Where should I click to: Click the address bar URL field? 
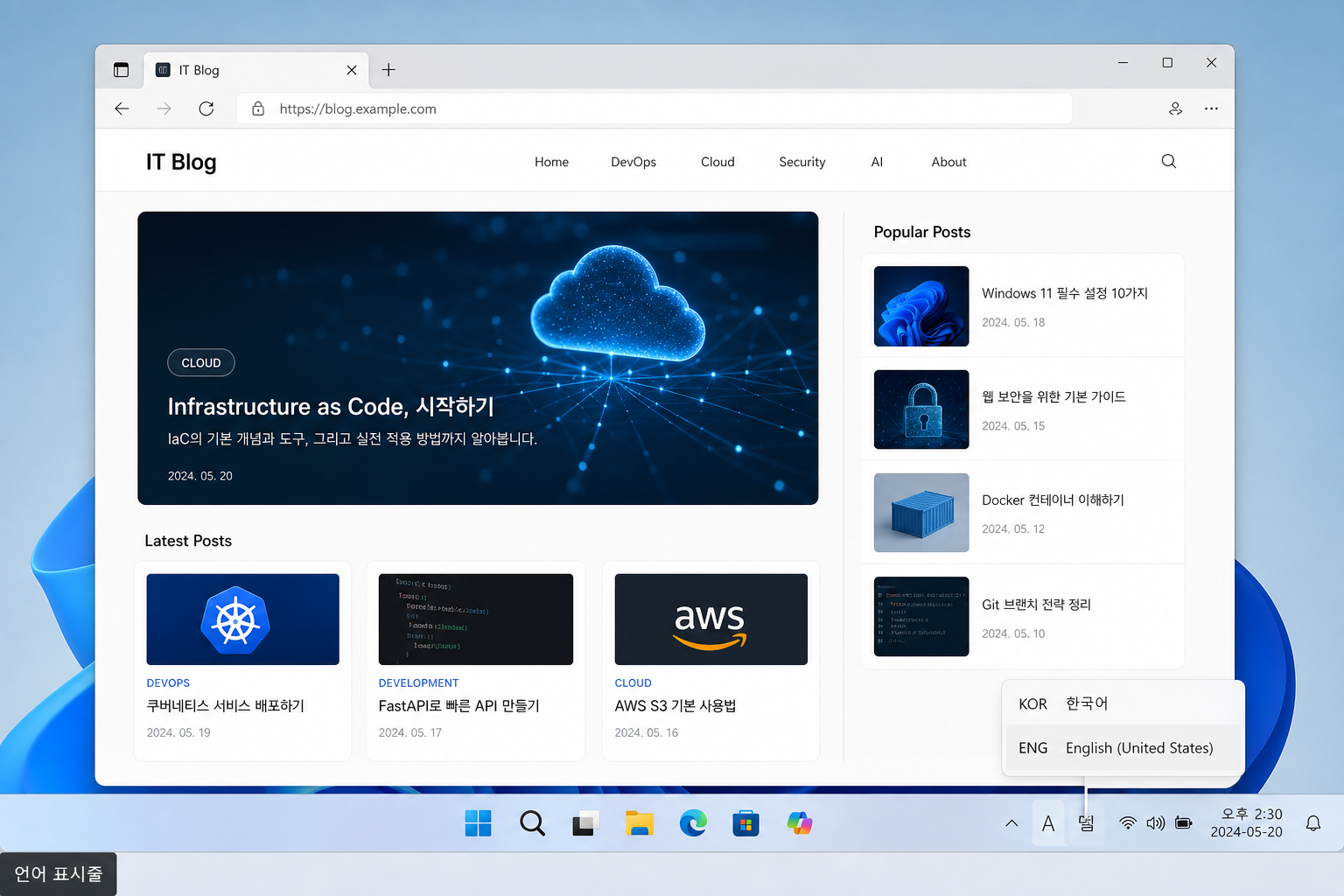click(654, 108)
